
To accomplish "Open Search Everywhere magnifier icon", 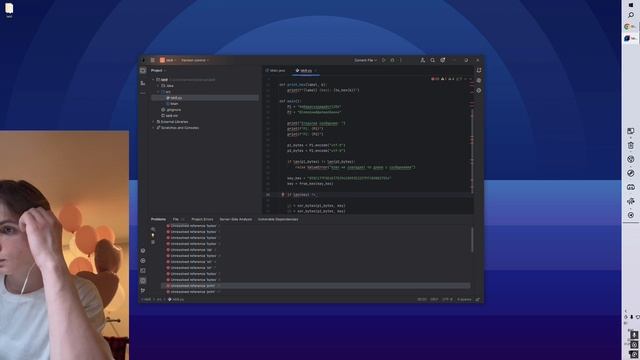I will 433,60.
